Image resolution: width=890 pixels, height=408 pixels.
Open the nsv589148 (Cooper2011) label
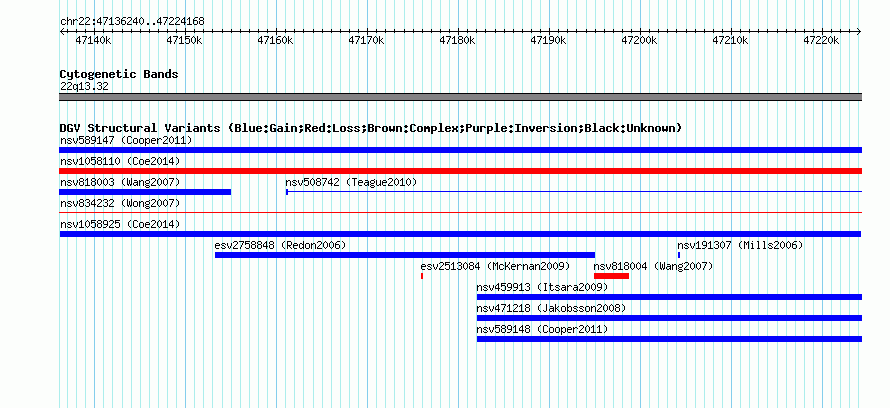click(x=542, y=329)
